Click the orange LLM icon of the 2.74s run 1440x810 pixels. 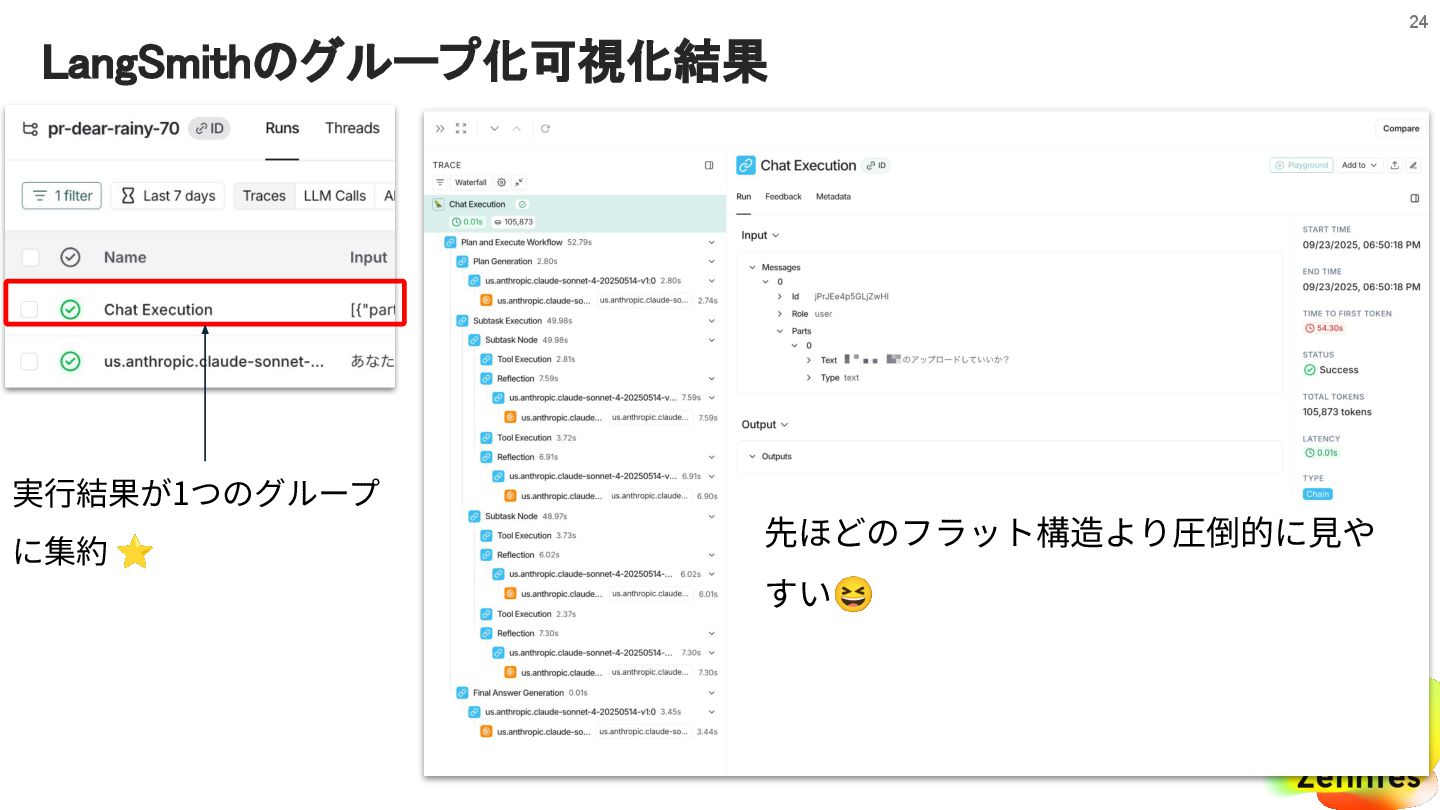[486, 300]
